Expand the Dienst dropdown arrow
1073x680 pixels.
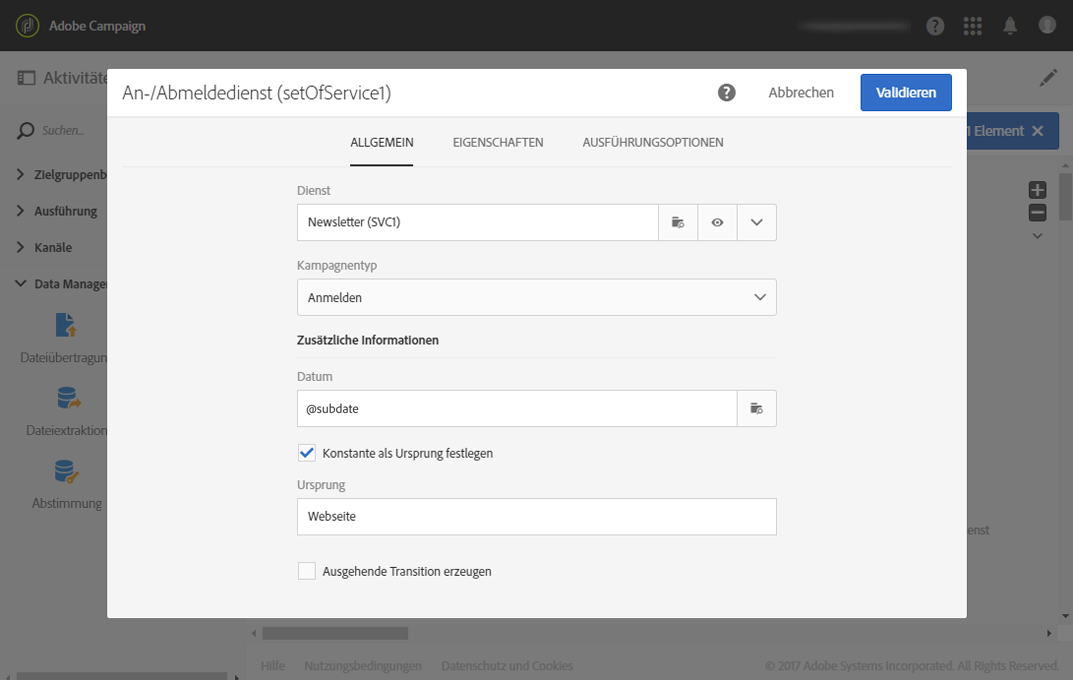coord(757,222)
